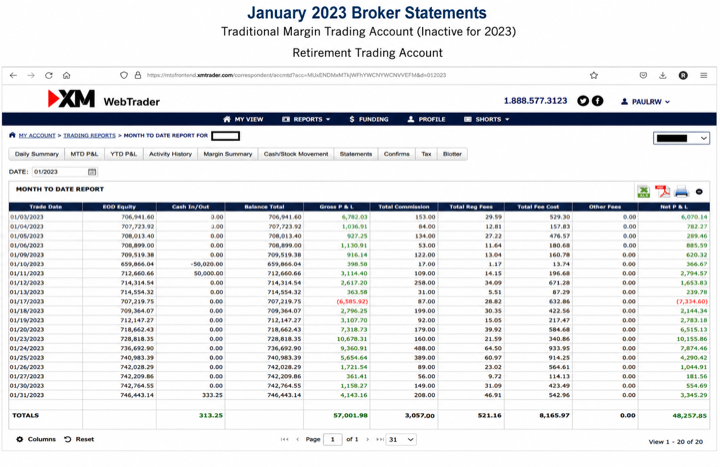The image size is (720, 467).
Task: Expand the SHORTS navigation dropdown
Action: coord(487,119)
